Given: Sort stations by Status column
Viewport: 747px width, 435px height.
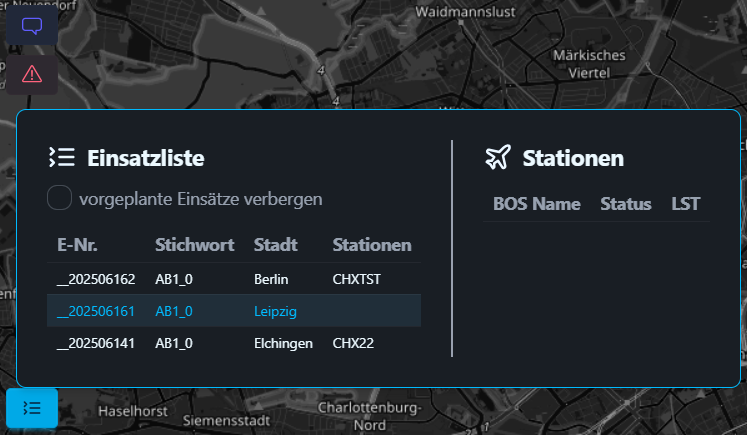Looking at the screenshot, I should tap(626, 204).
